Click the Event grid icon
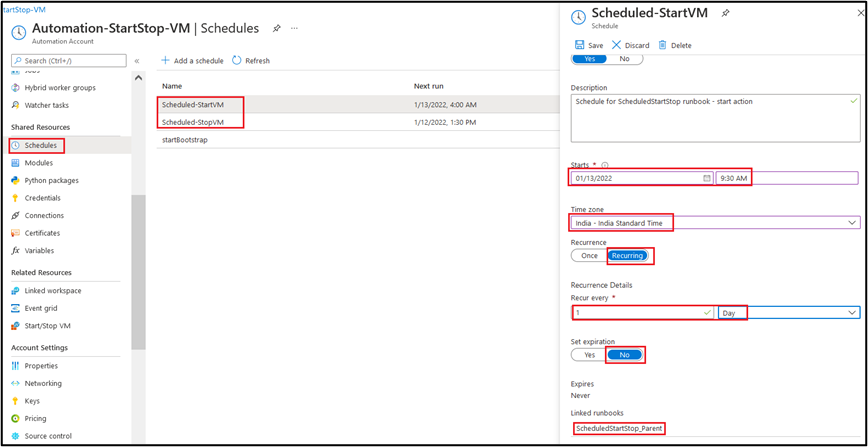The image size is (868, 447). [x=16, y=309]
